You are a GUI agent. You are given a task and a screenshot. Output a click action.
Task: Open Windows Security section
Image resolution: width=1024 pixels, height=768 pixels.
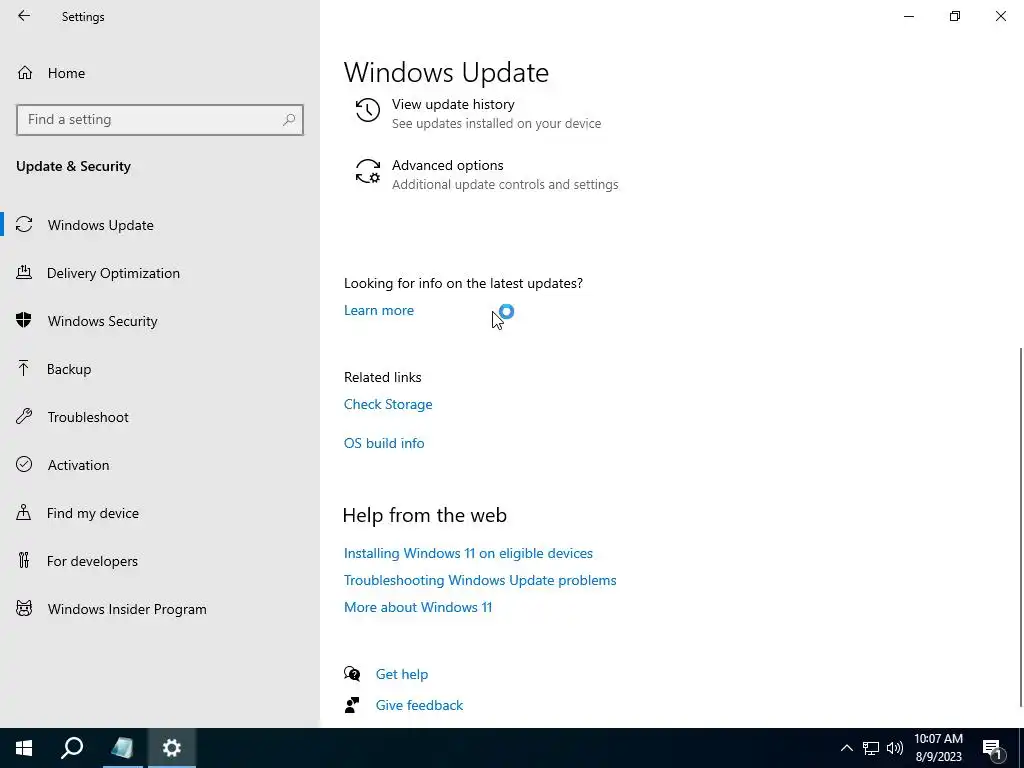pyautogui.click(x=103, y=321)
